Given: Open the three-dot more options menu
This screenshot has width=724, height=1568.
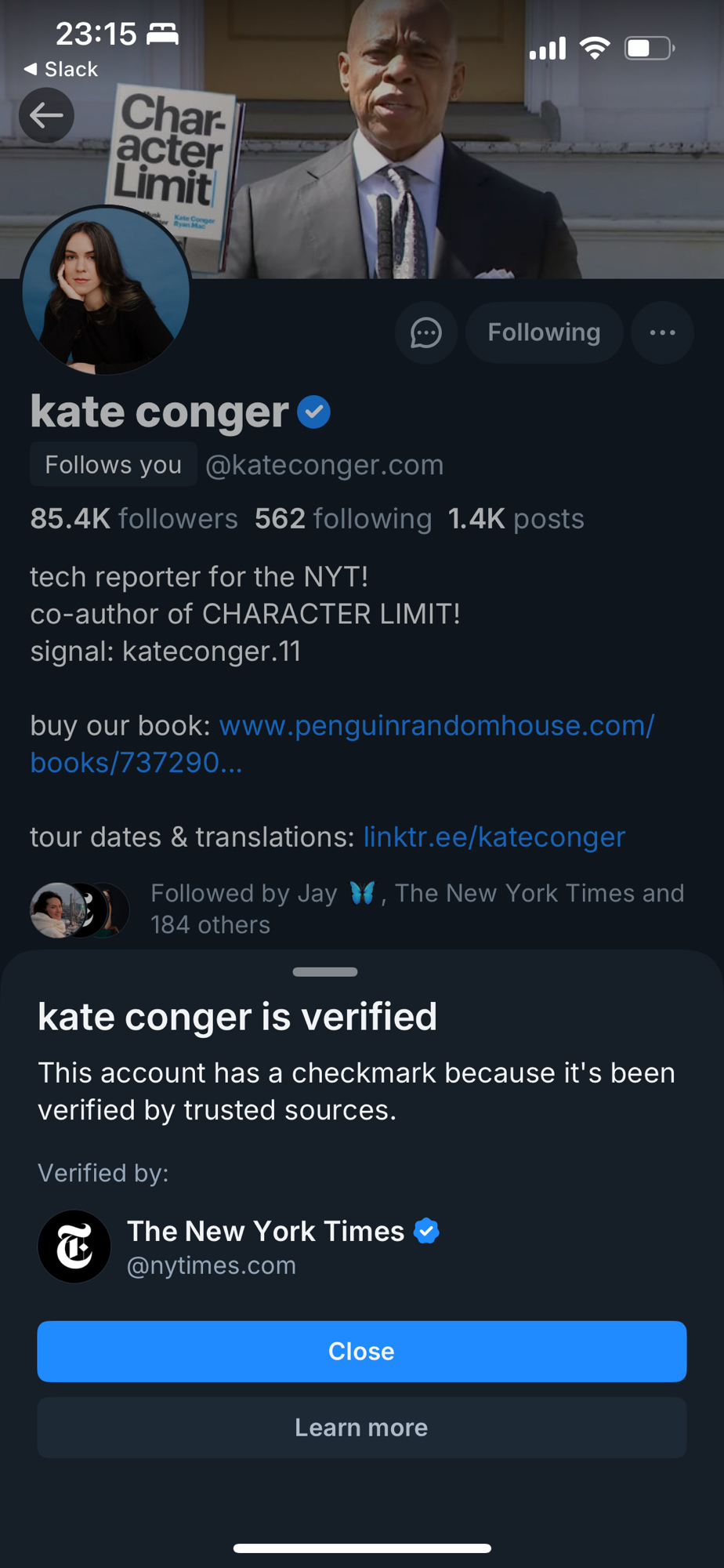Looking at the screenshot, I should tap(662, 332).
